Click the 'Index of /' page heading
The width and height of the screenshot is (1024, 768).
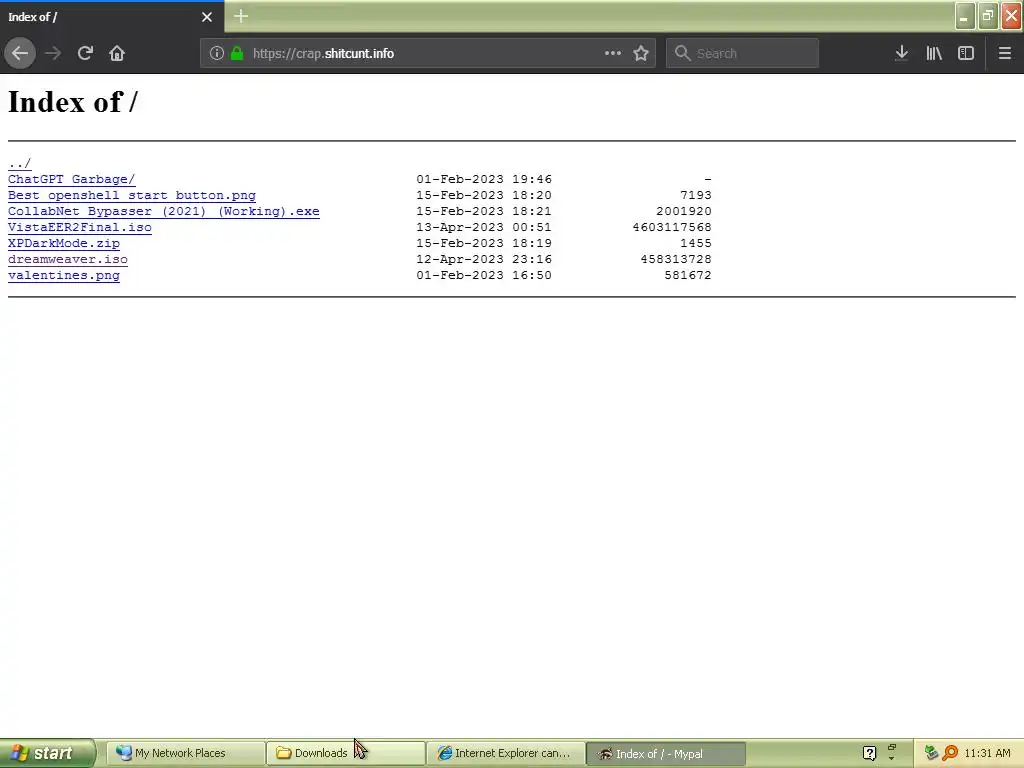click(72, 102)
